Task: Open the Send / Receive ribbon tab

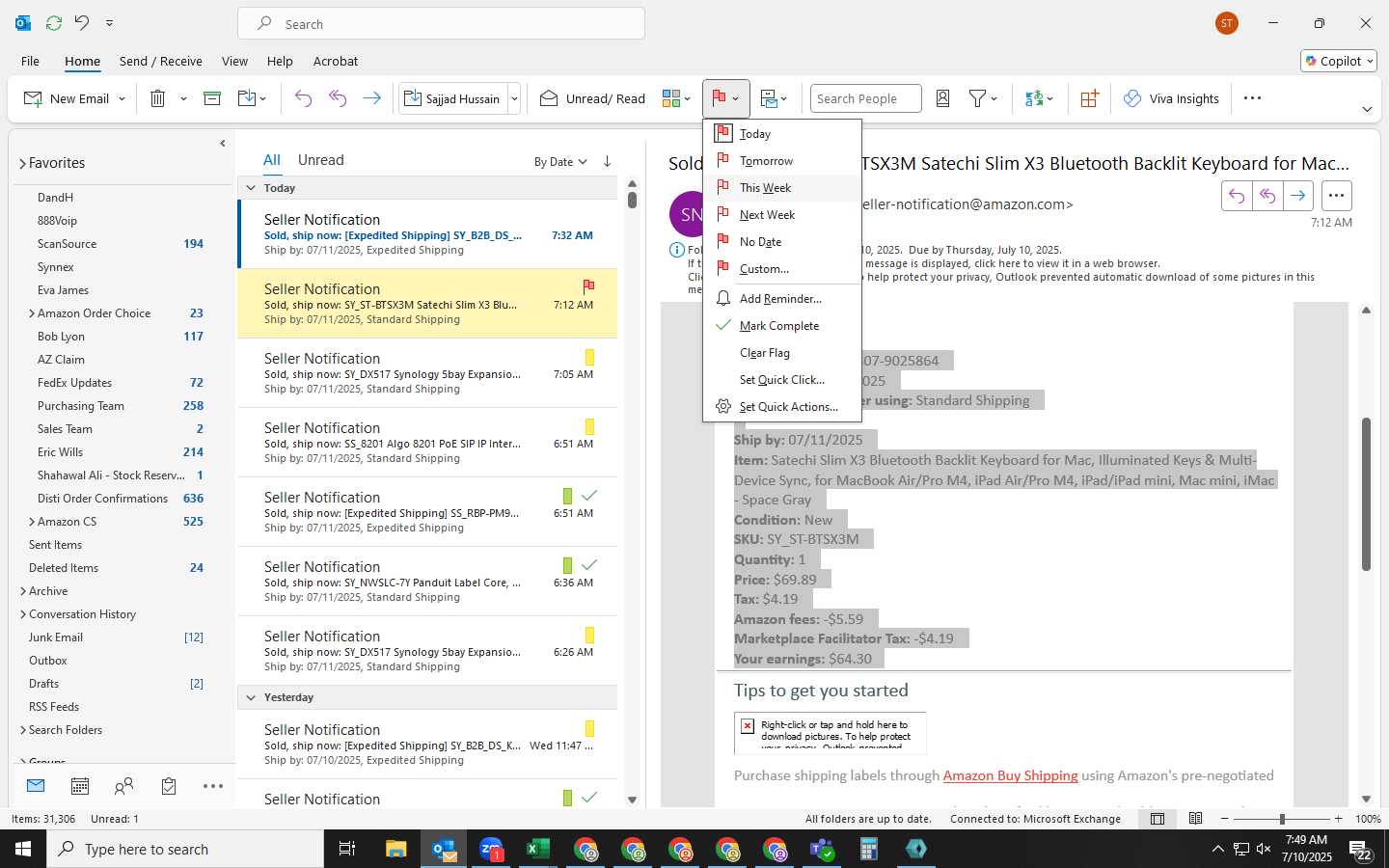Action: pyautogui.click(x=161, y=61)
